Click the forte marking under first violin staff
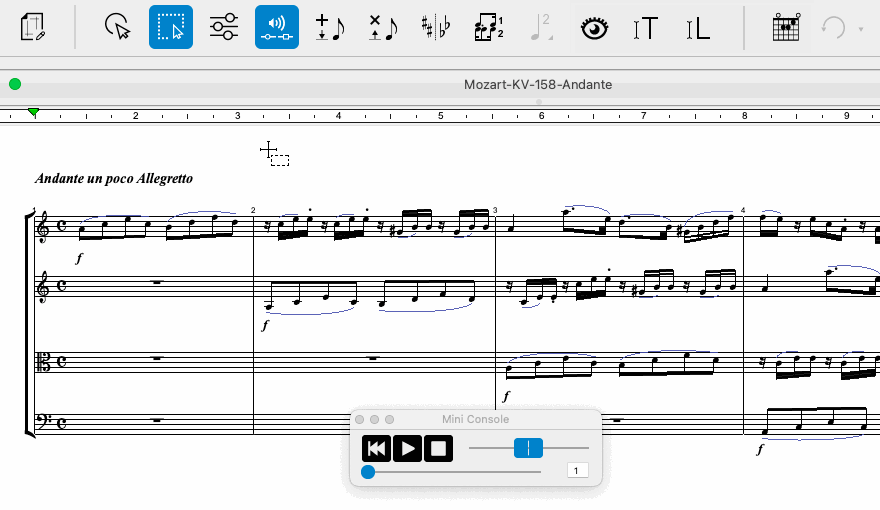Viewport: 880px width, 510px height. pos(79,258)
